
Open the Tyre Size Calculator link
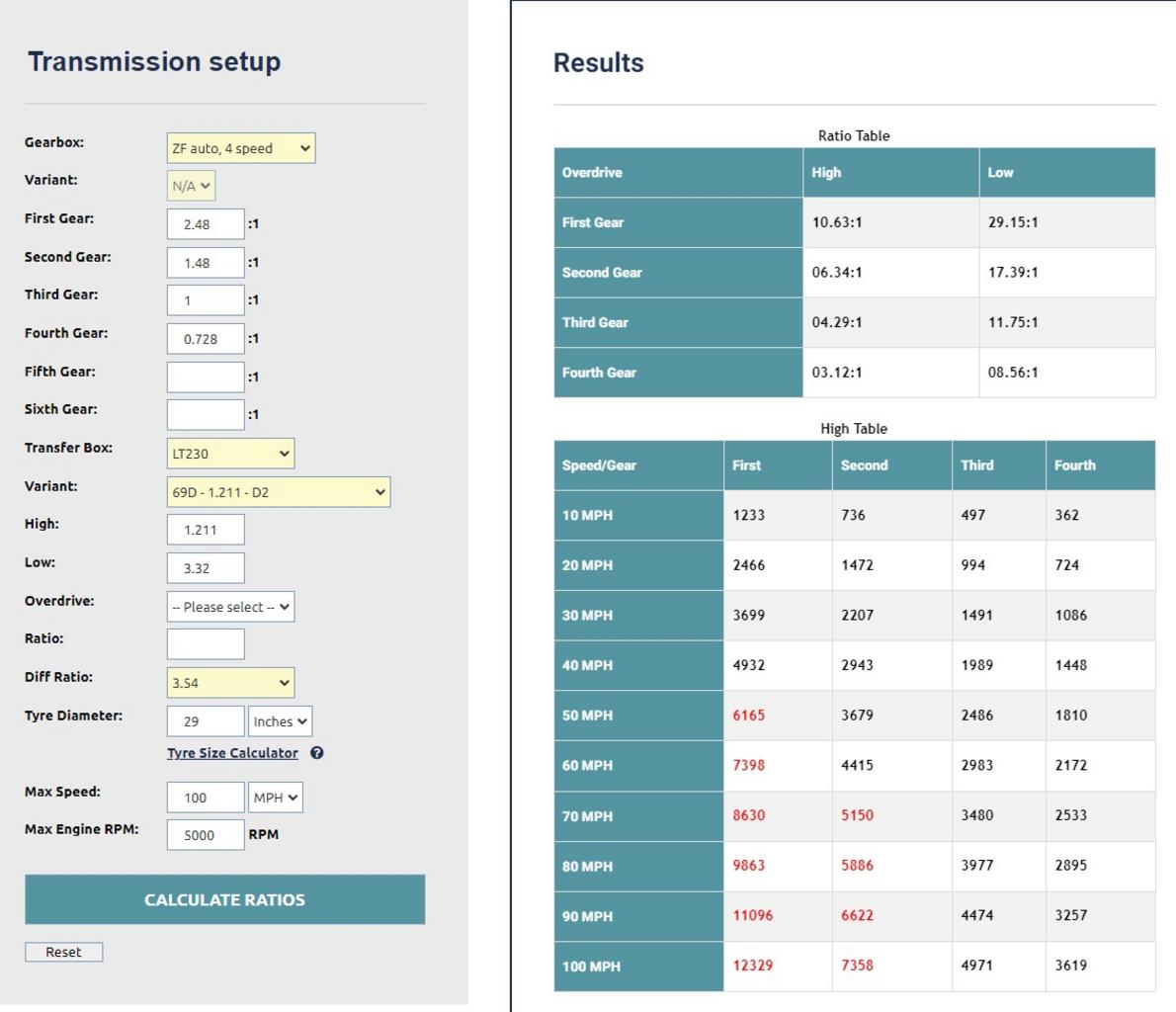click(x=232, y=752)
